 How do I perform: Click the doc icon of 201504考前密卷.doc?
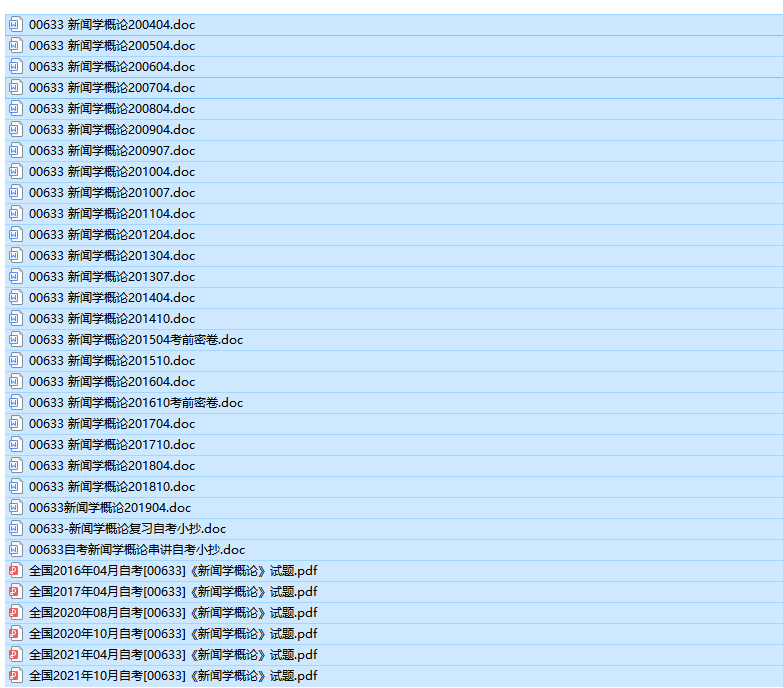[x=15, y=340]
